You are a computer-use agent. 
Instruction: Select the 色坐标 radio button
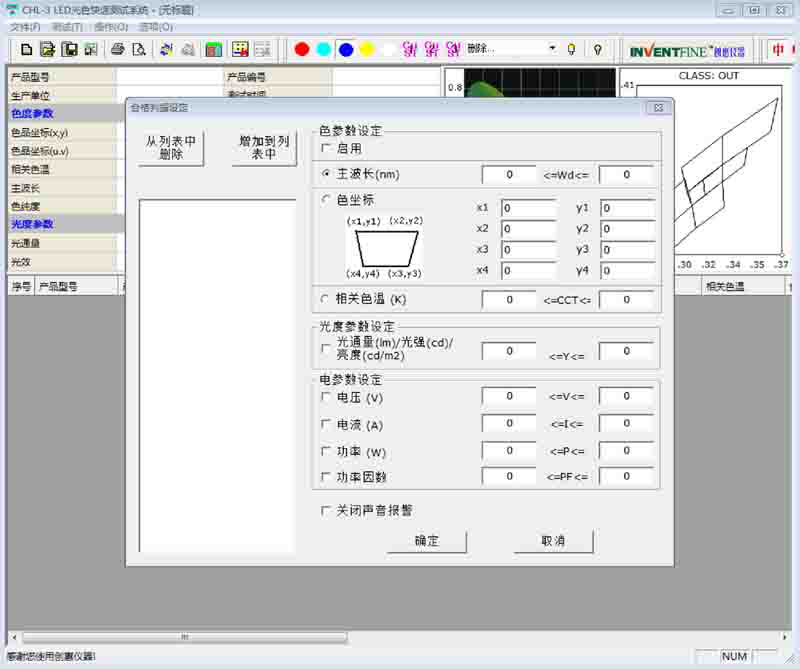coord(326,200)
